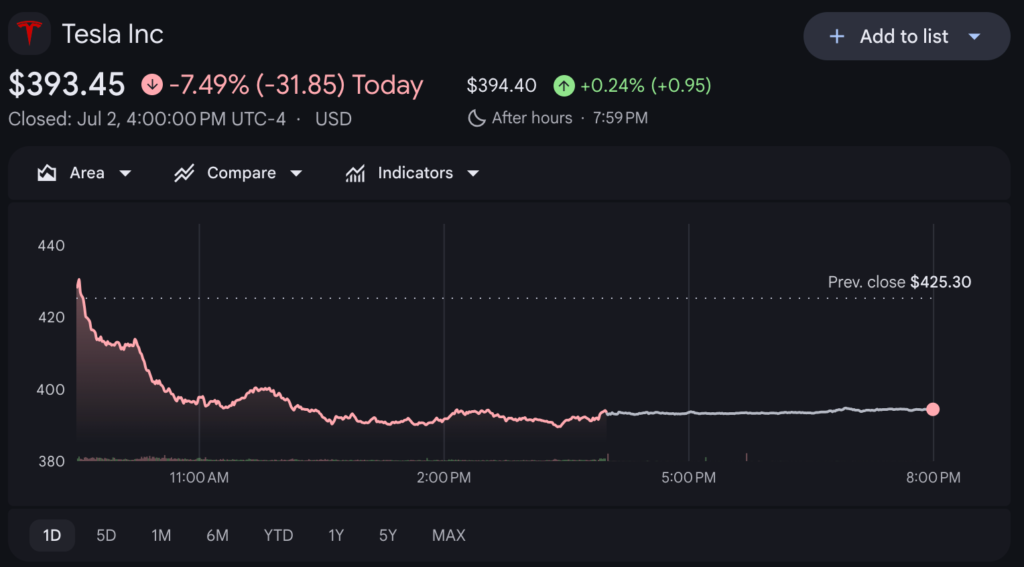Click the moon After hours icon
This screenshot has height=567, width=1024.
(x=477, y=118)
